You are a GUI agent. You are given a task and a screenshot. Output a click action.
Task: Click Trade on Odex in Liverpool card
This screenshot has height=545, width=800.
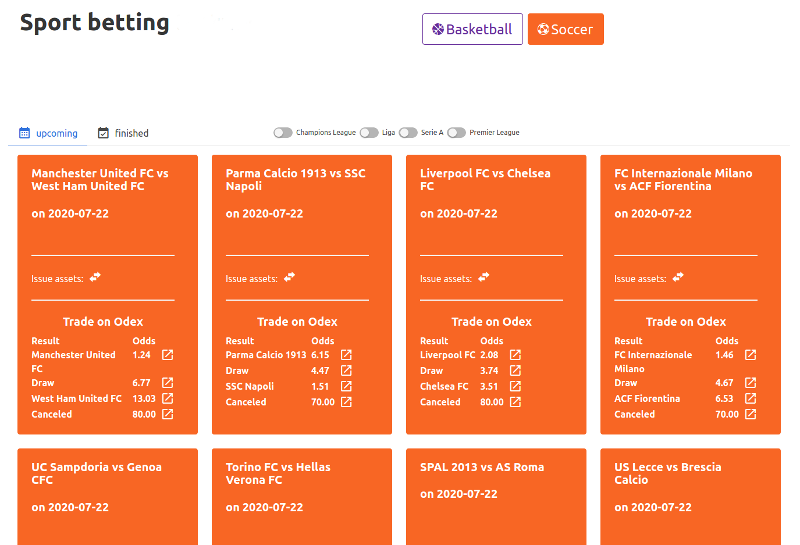click(x=492, y=321)
